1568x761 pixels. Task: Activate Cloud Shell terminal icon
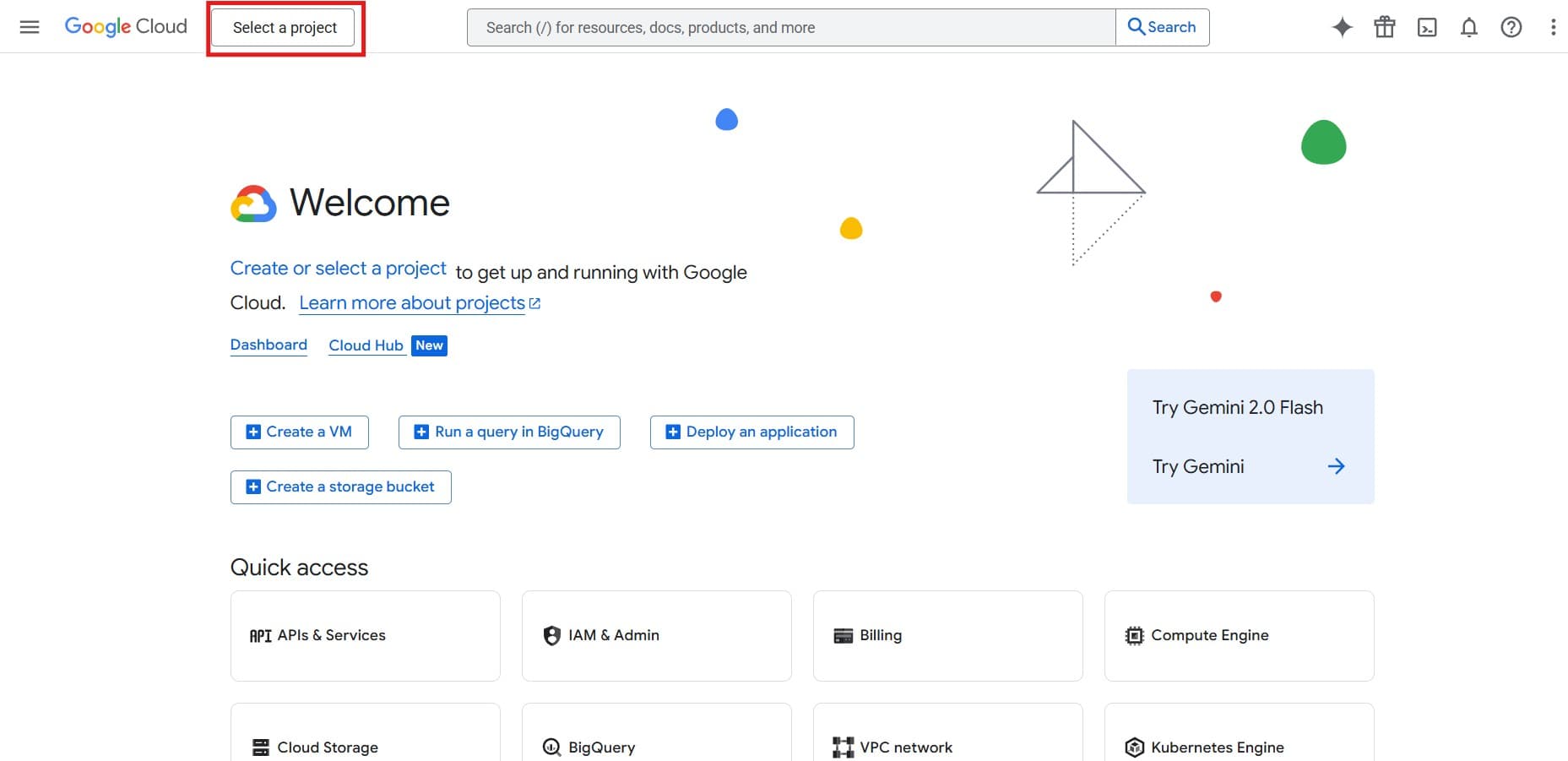1427,27
